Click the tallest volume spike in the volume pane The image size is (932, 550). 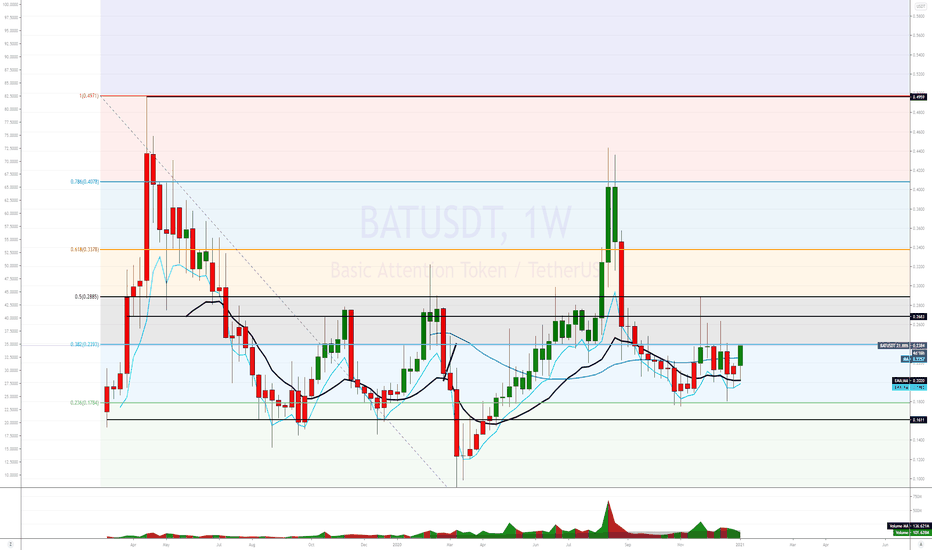608,518
